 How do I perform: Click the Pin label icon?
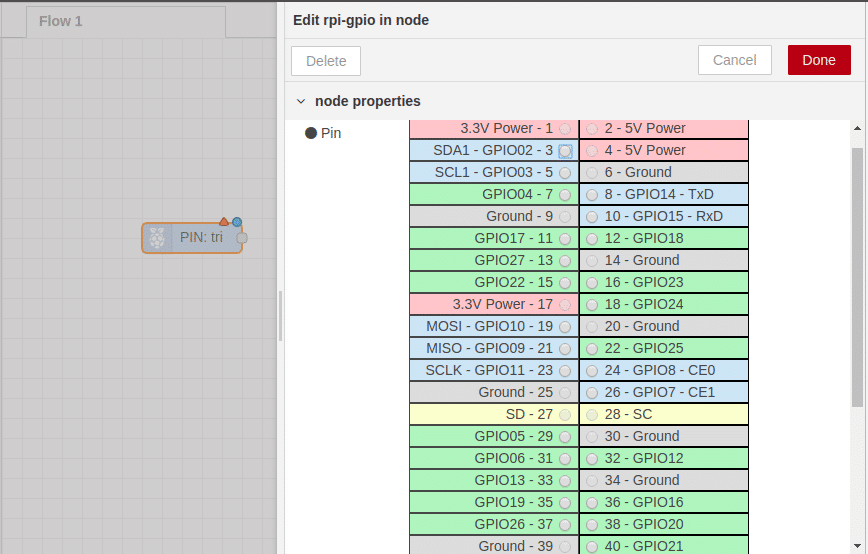tap(311, 133)
